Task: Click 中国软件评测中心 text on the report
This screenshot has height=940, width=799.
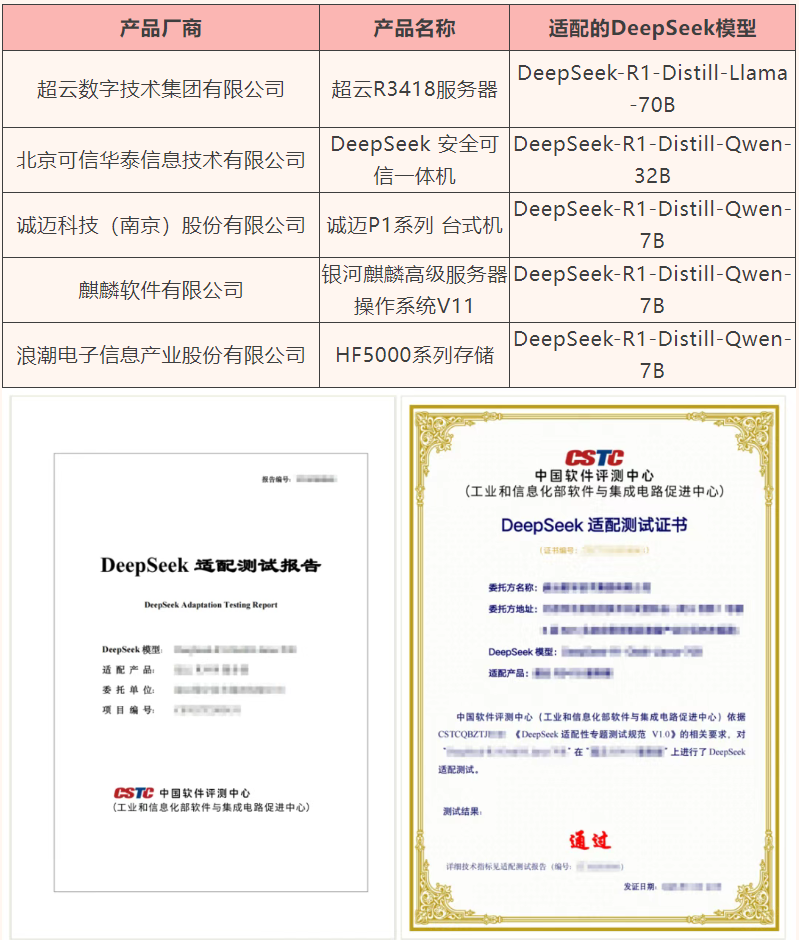Action: [x=204, y=793]
